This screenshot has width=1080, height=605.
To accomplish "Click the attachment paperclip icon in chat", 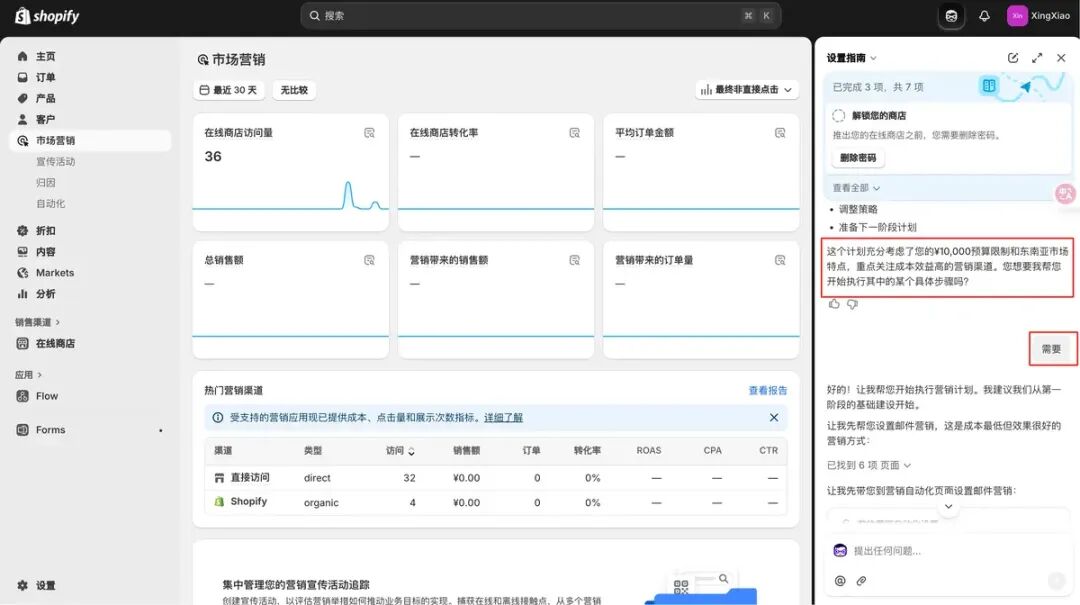I will 861,580.
